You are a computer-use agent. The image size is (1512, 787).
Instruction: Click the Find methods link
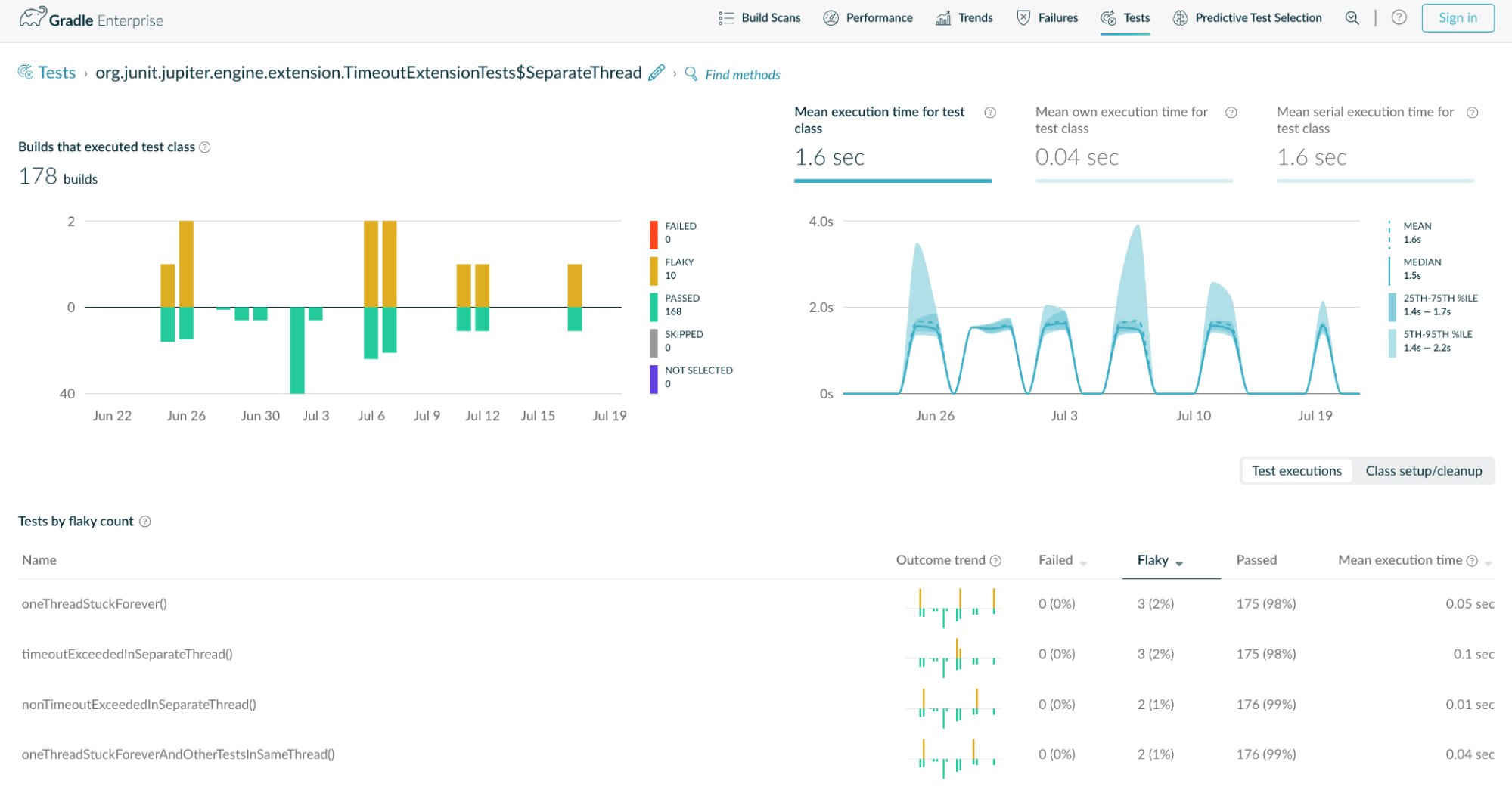tap(742, 74)
